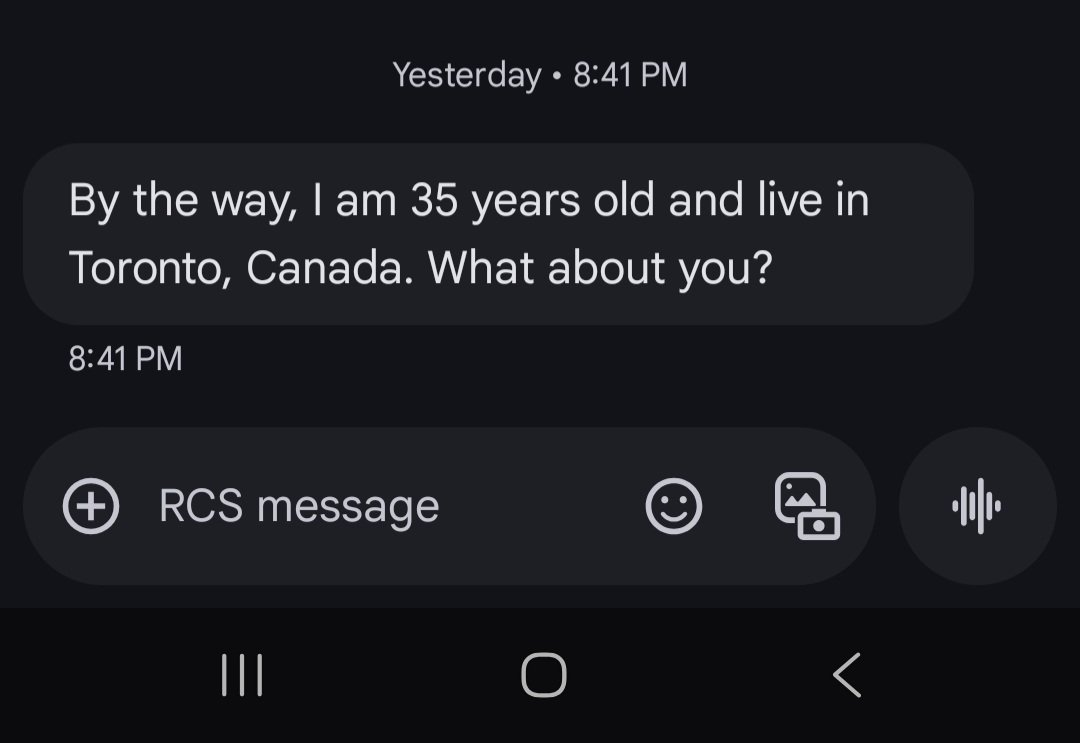Viewport: 1080px width, 743px height.
Task: Click the 8:41 PM time in header
Action: coord(630,74)
